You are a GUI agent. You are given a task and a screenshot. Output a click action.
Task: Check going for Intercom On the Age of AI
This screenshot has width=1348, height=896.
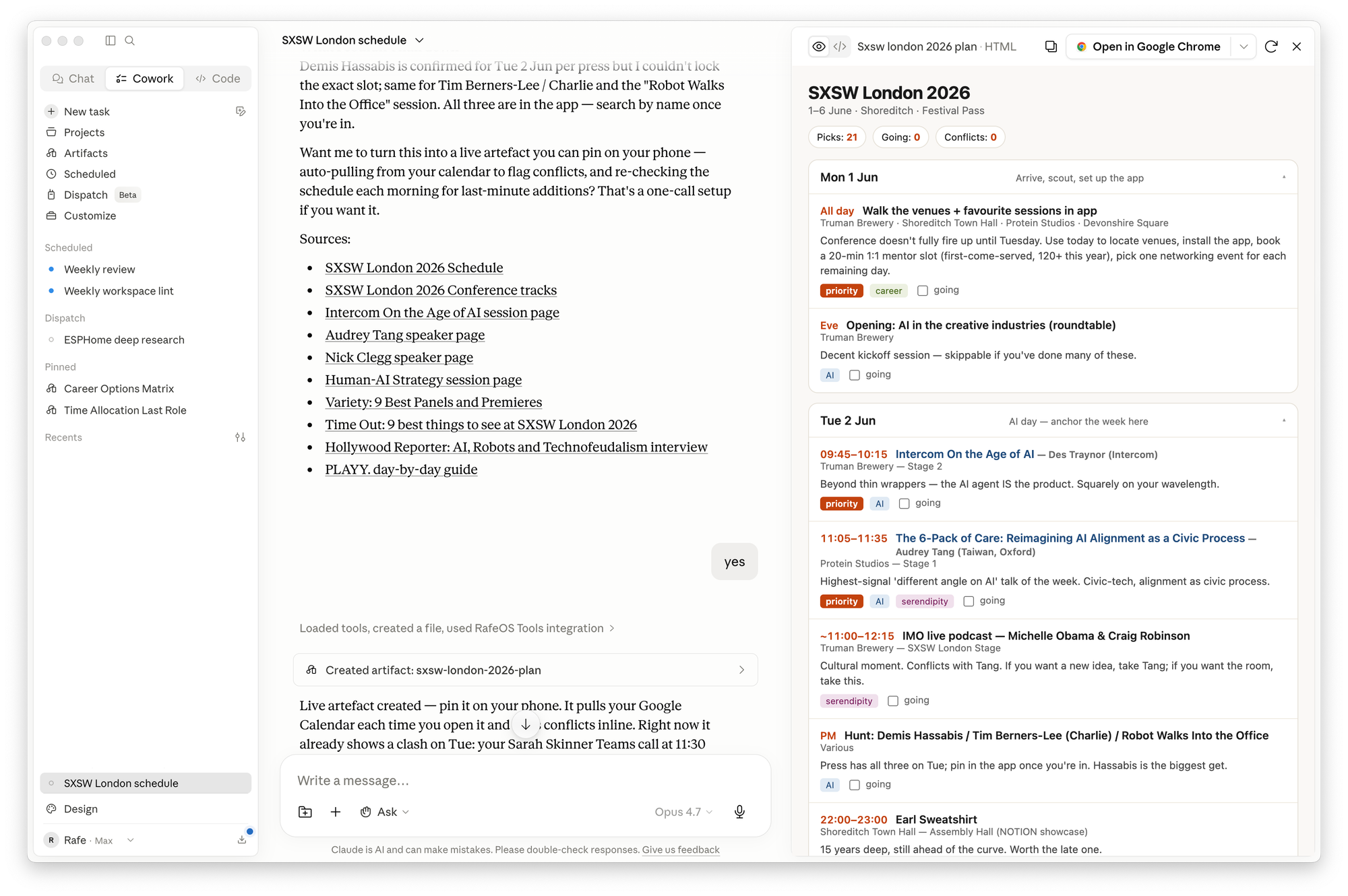[x=905, y=503]
